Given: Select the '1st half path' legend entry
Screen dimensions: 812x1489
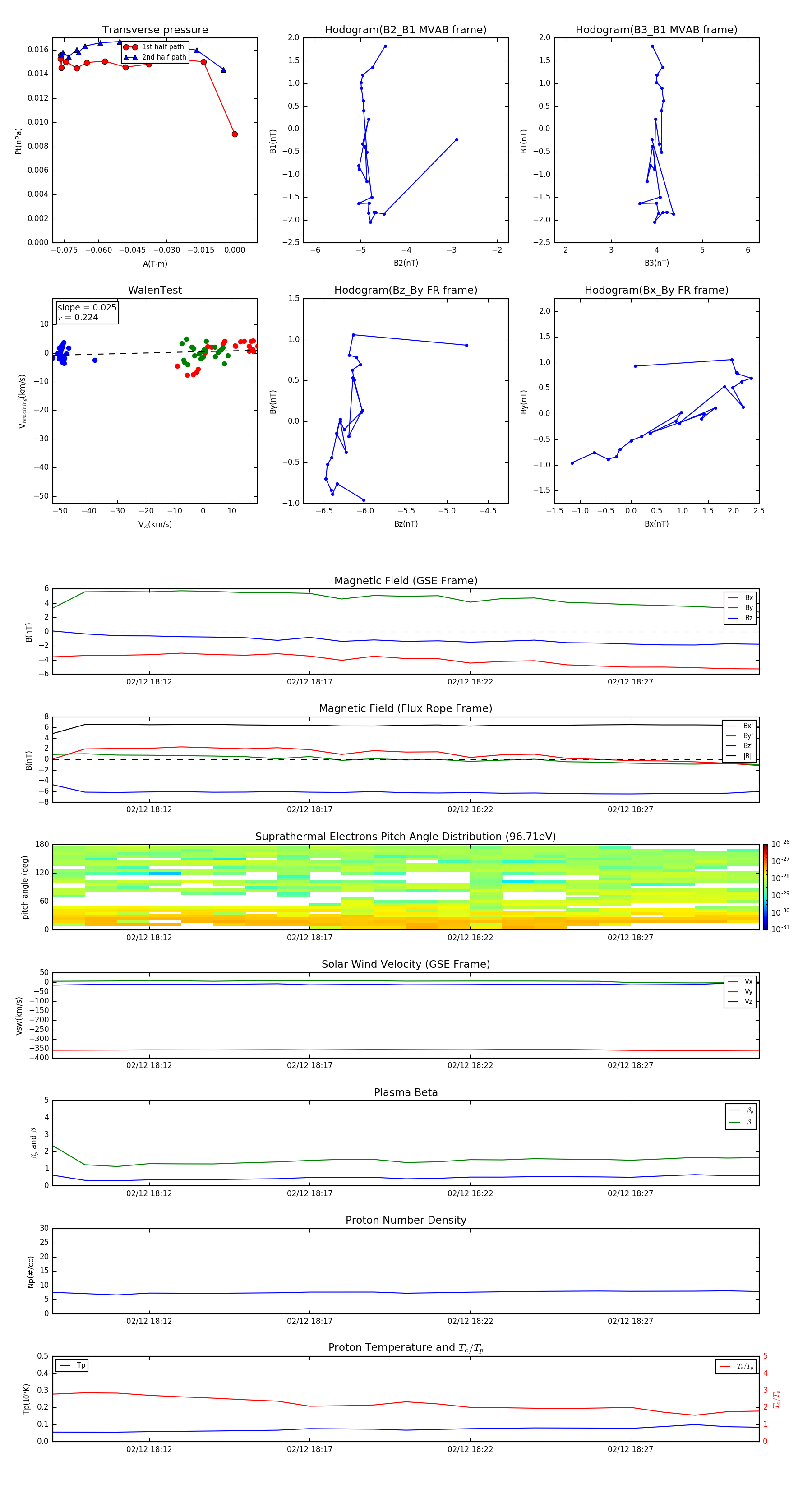Looking at the screenshot, I should [154, 47].
